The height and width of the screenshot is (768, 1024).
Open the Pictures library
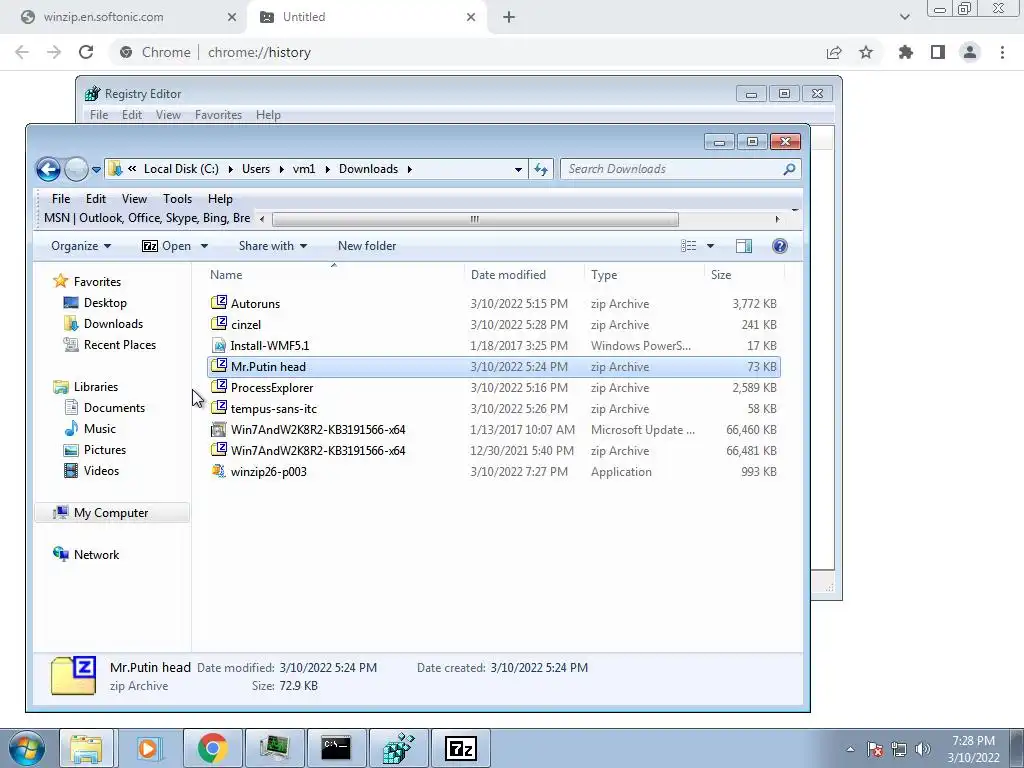[104, 450]
